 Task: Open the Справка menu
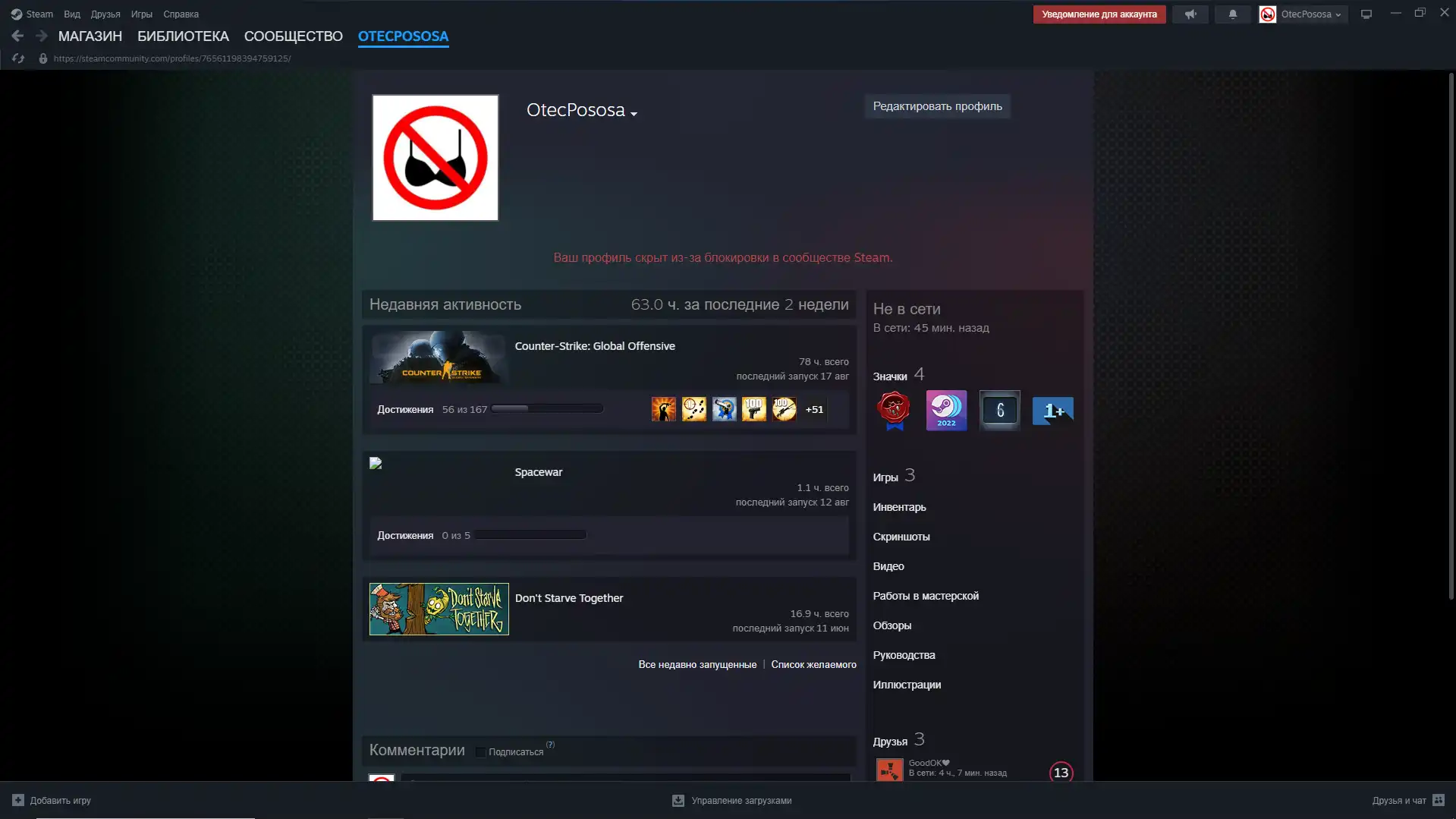coord(181,14)
